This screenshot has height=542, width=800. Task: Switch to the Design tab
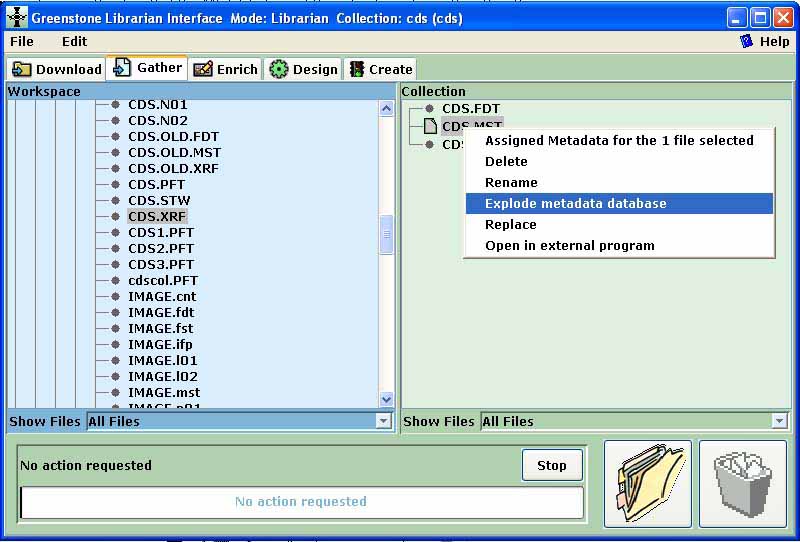pyautogui.click(x=304, y=69)
